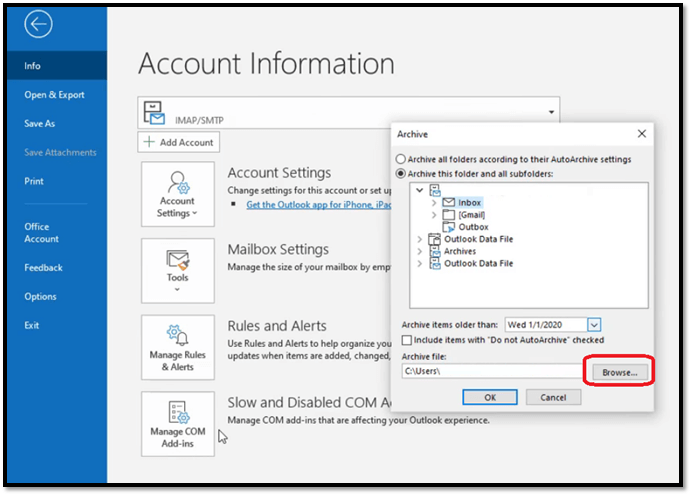Confirm the Archive dialog with OK
The image size is (692, 496).
490,397
